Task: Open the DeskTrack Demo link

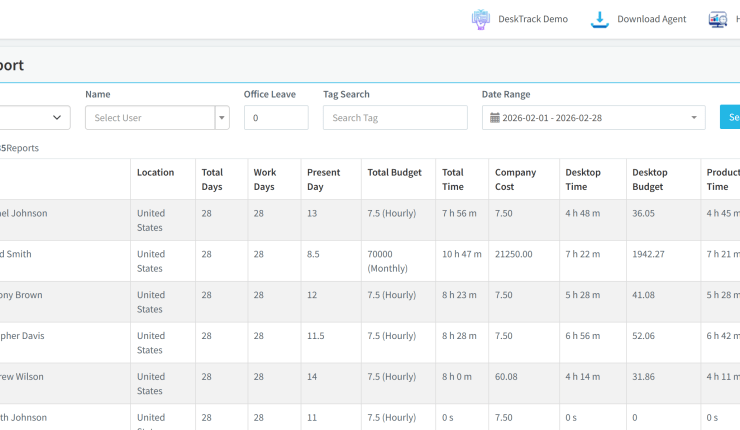Action: [533, 19]
